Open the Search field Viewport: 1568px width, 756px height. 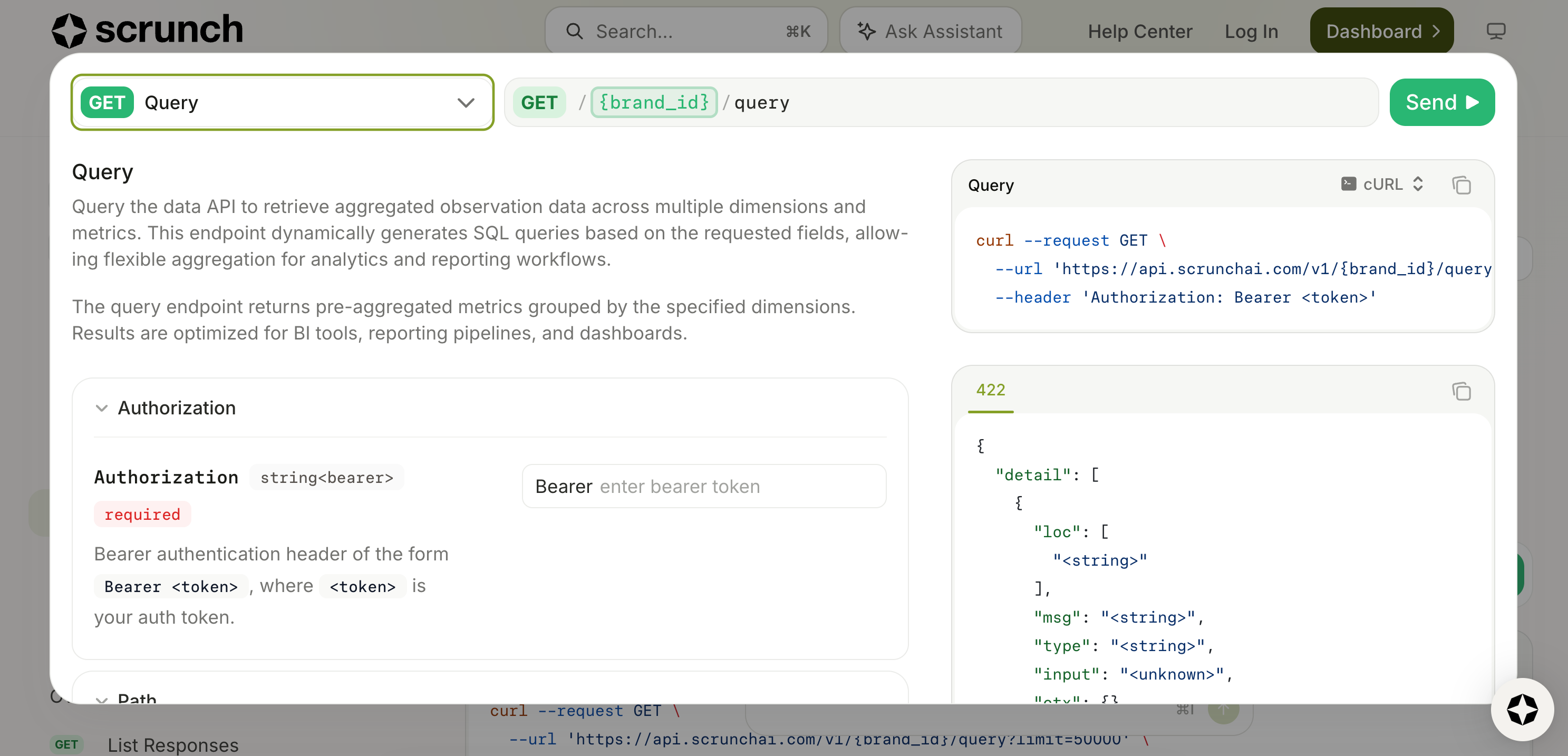click(x=686, y=31)
